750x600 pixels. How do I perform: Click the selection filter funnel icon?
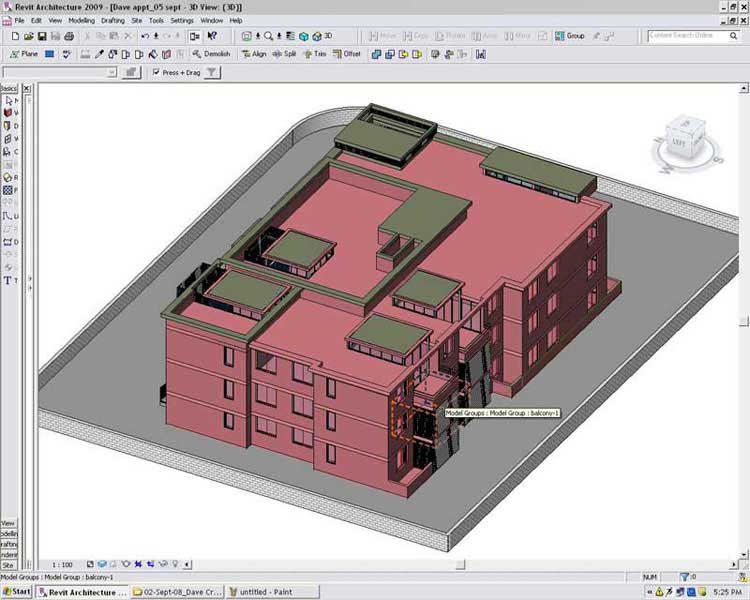pos(212,72)
